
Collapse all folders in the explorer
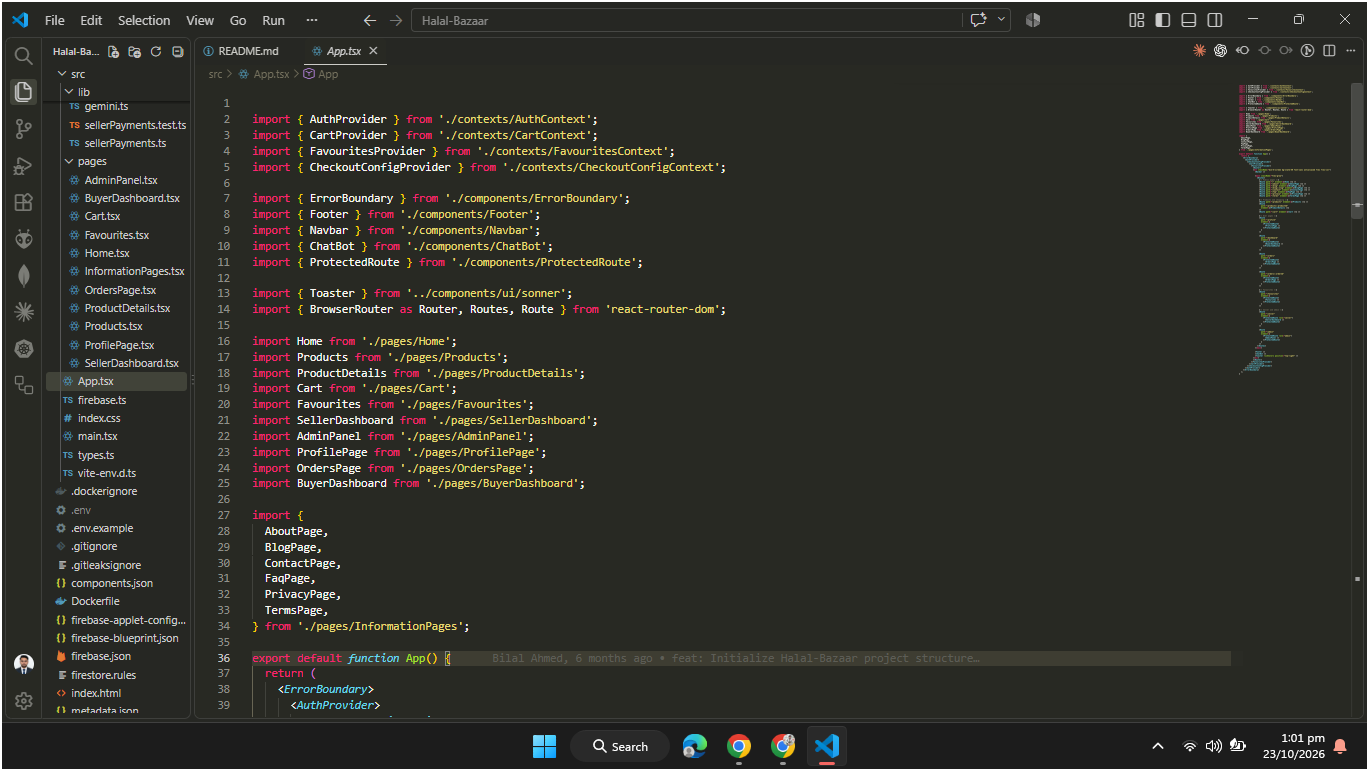[178, 51]
